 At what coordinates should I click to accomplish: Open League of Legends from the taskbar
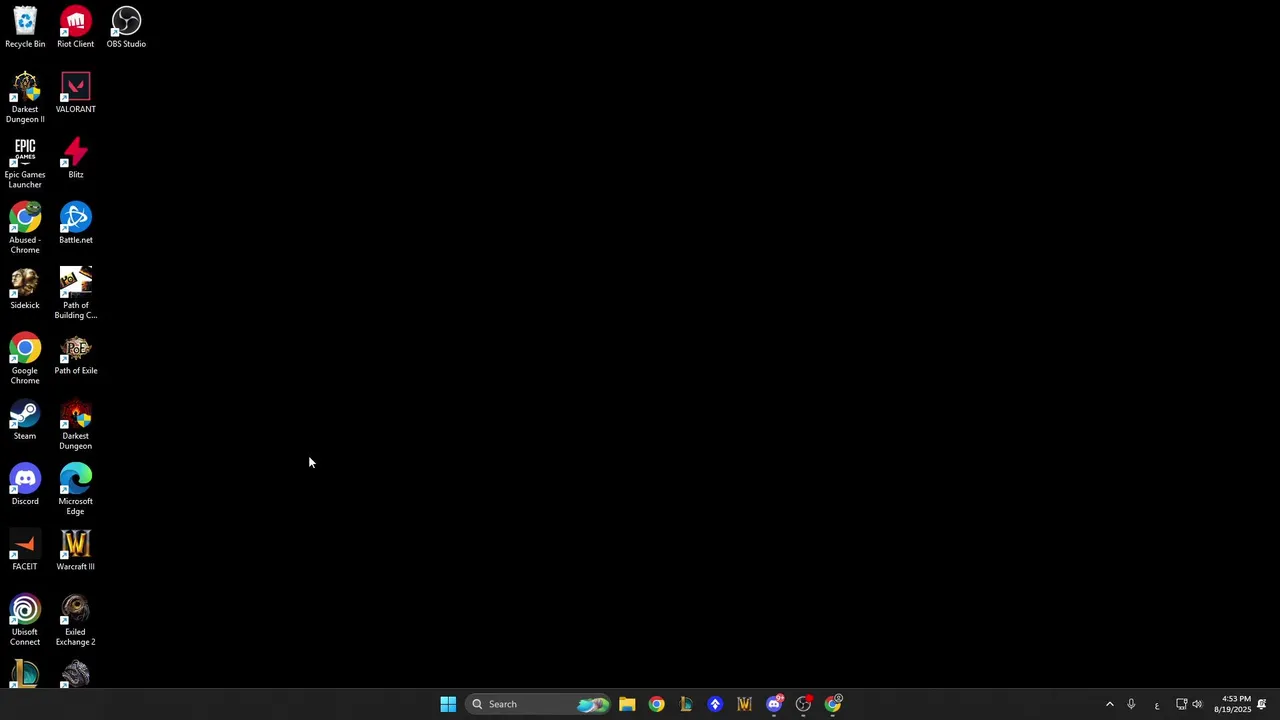pyautogui.click(x=685, y=704)
